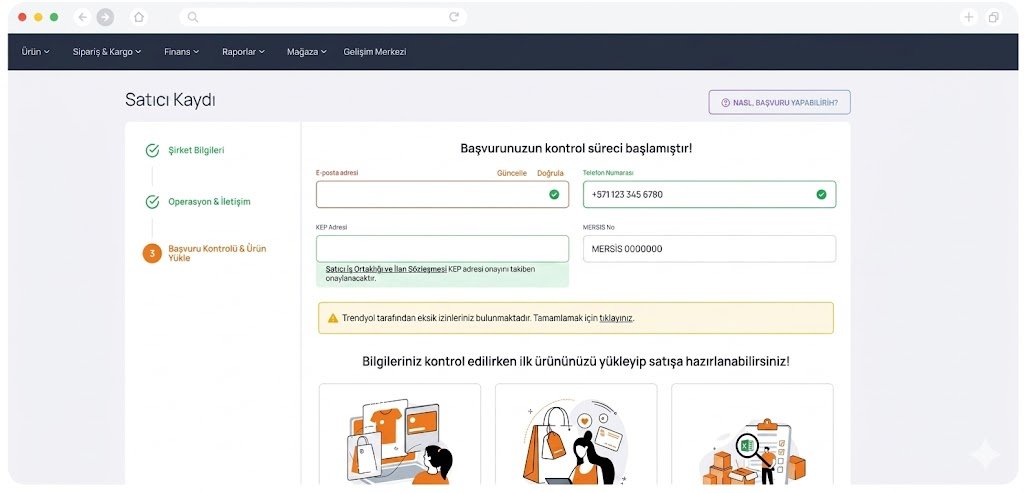Select the Şirket Bilgileri completed step

tap(195, 150)
